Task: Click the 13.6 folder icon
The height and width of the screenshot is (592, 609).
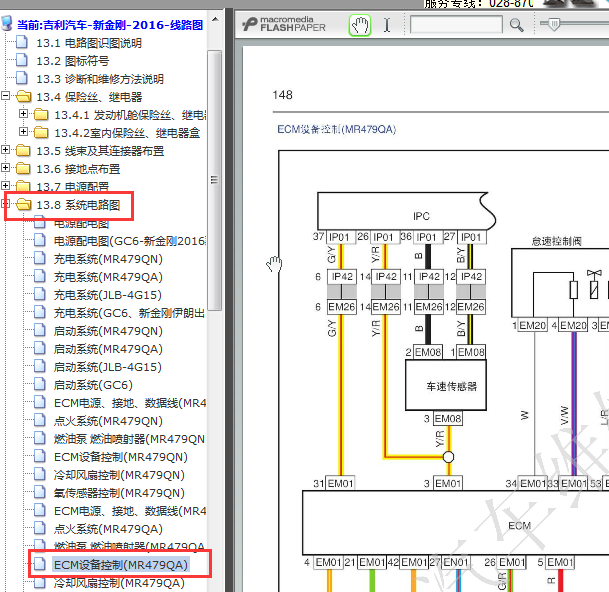Action: 24,169
